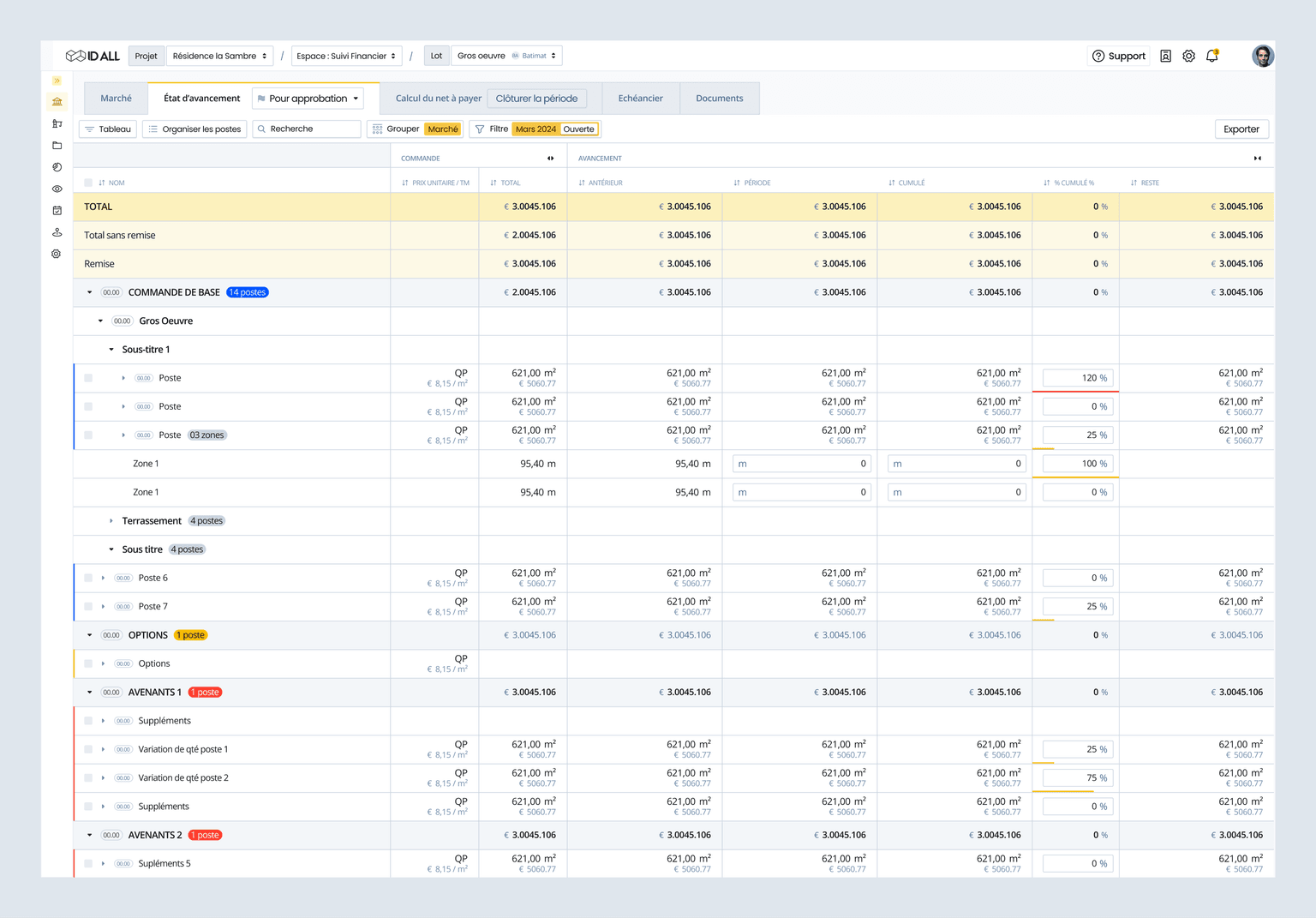
Task: Tick the checkbox on Variation de qté poste 1
Action: point(88,748)
